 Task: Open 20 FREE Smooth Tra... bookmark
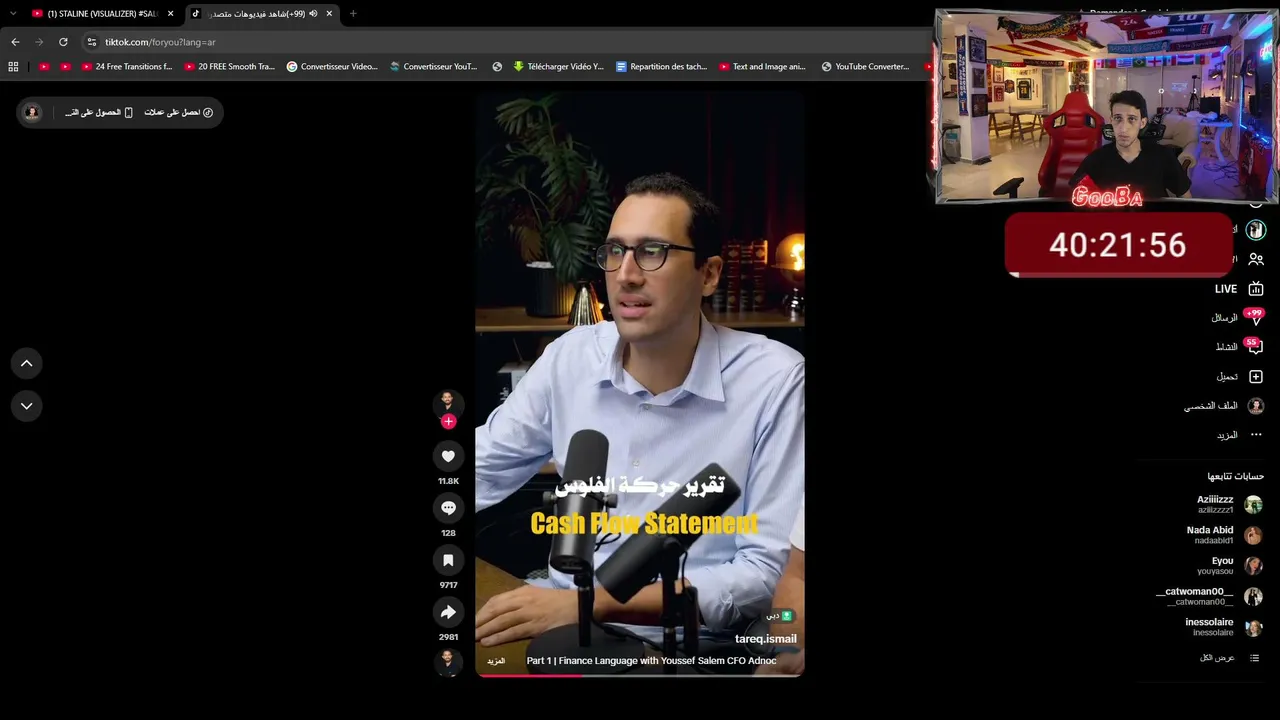(230, 67)
